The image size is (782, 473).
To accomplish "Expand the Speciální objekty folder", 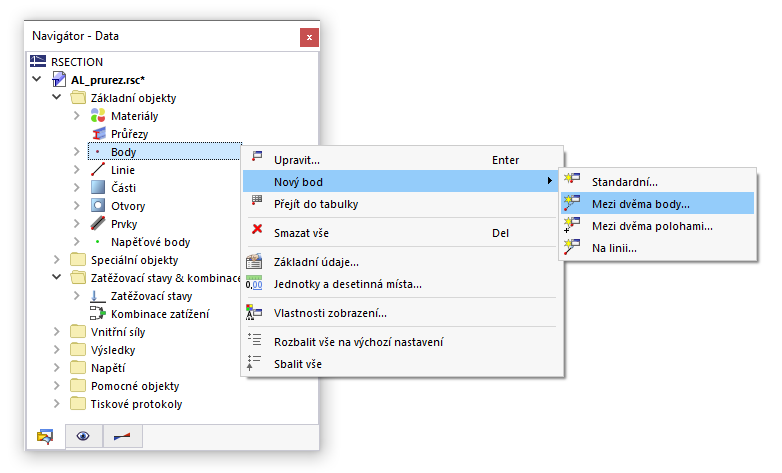I will (x=56, y=259).
